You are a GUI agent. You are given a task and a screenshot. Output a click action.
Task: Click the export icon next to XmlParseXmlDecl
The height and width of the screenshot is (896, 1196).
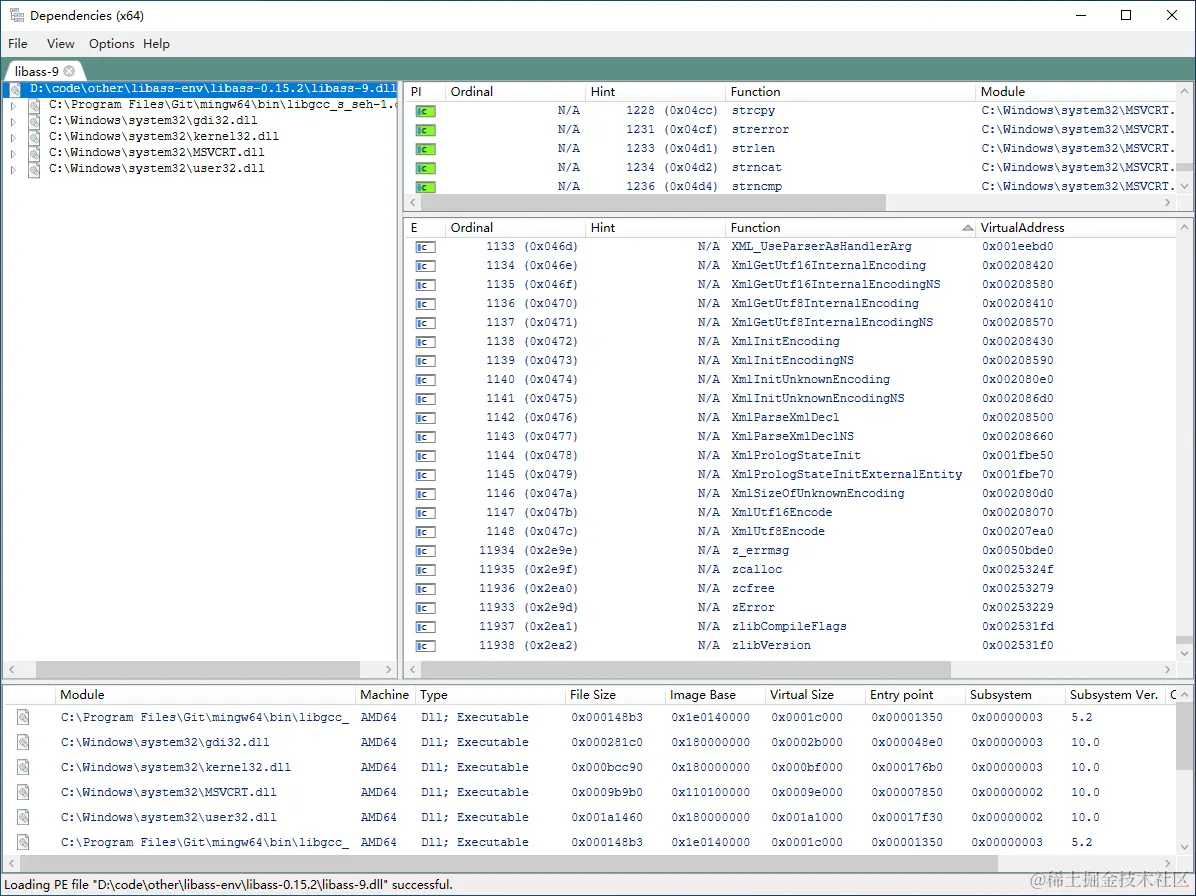point(425,417)
